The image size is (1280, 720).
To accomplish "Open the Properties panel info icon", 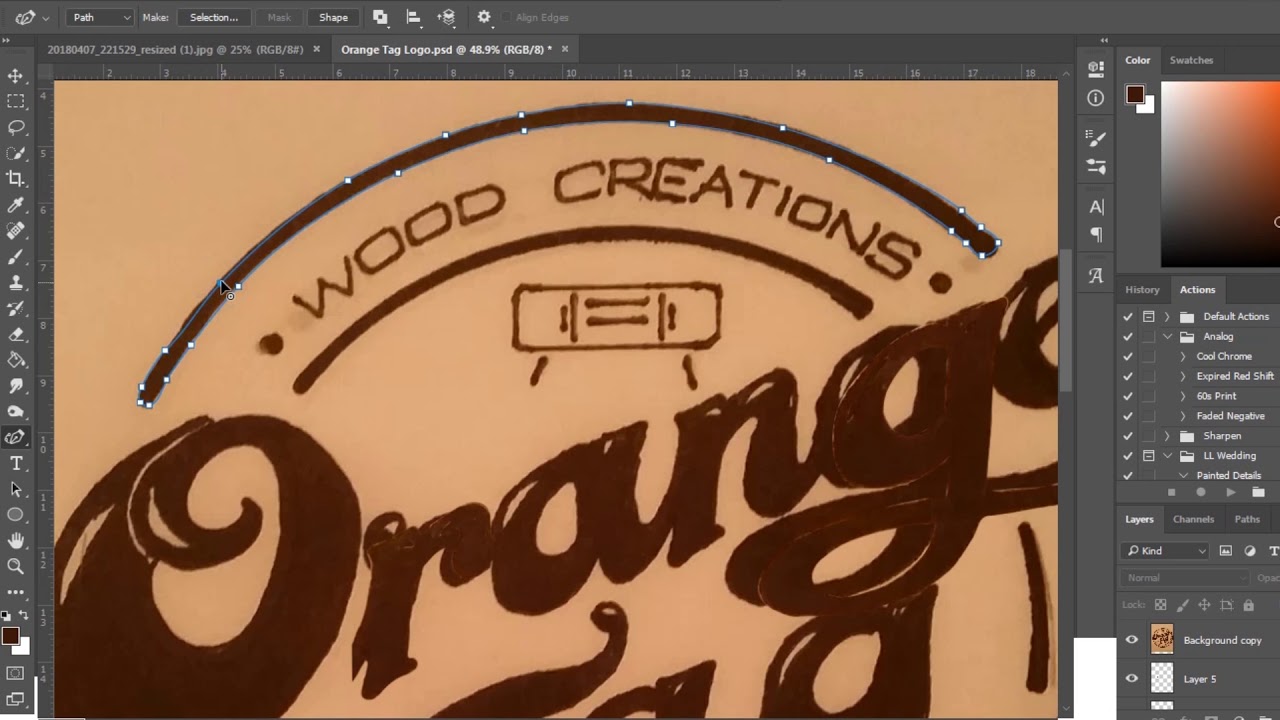I will 1096,98.
